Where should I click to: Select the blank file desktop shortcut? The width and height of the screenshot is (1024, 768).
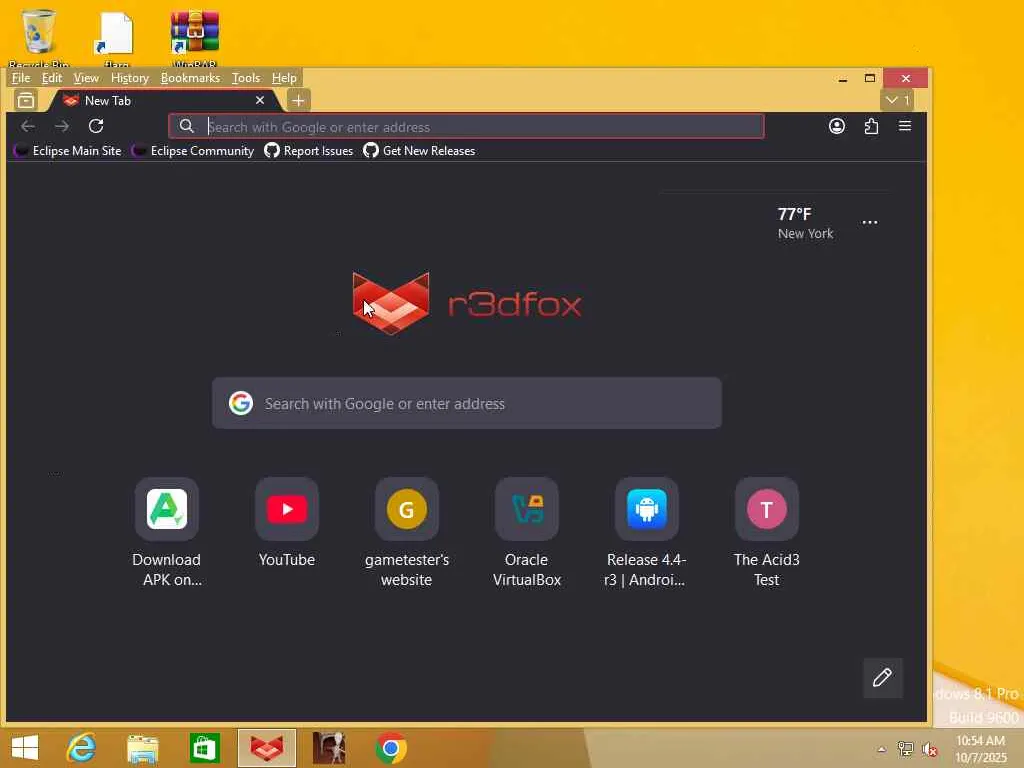coord(116,38)
